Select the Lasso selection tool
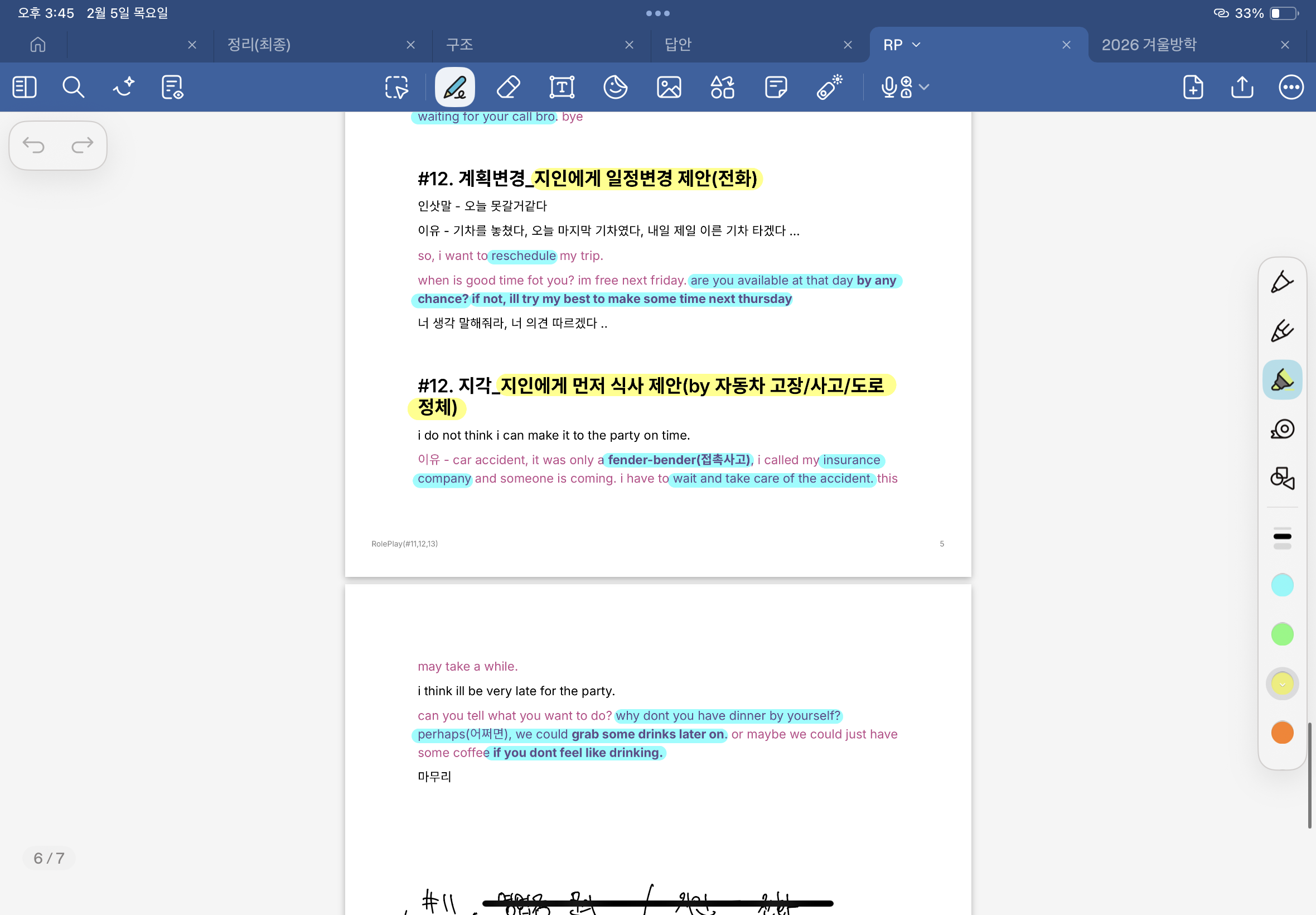 click(x=396, y=88)
